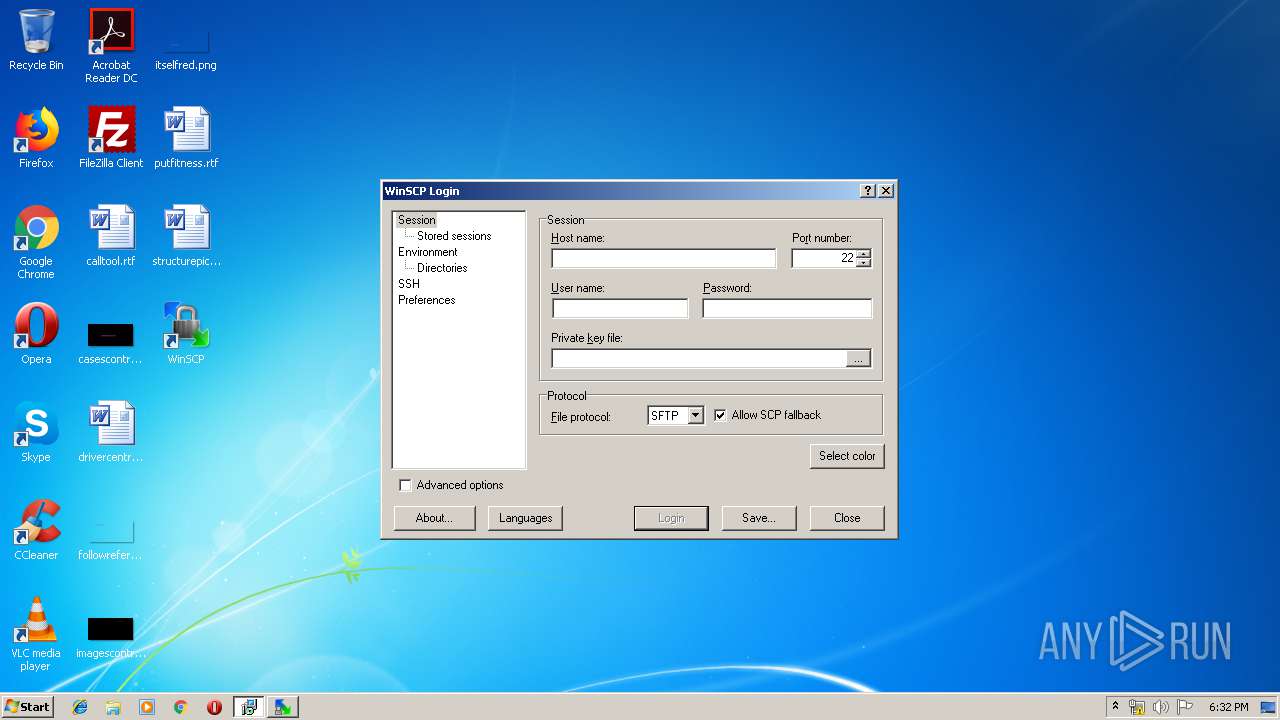Open the WinSCP desktop shortcut
Viewport: 1280px width, 720px height.
186,334
